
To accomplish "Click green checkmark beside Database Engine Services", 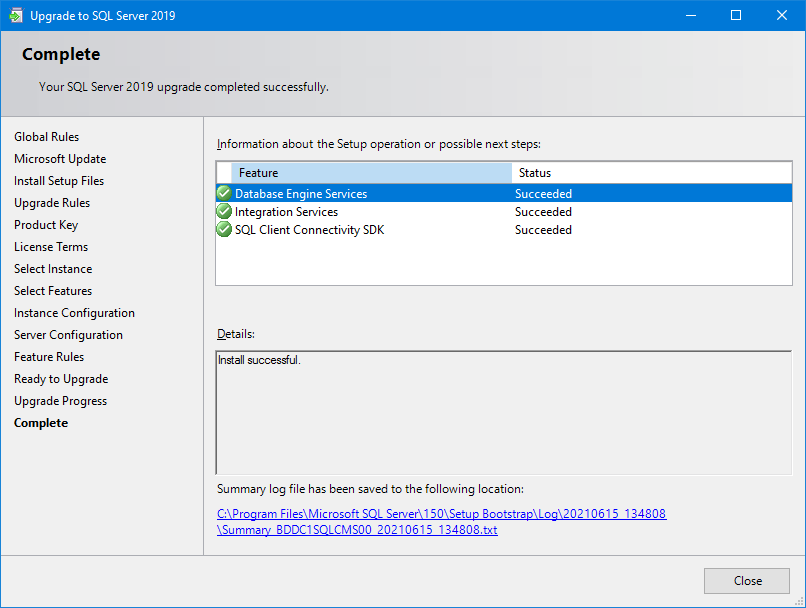I will tap(224, 194).
